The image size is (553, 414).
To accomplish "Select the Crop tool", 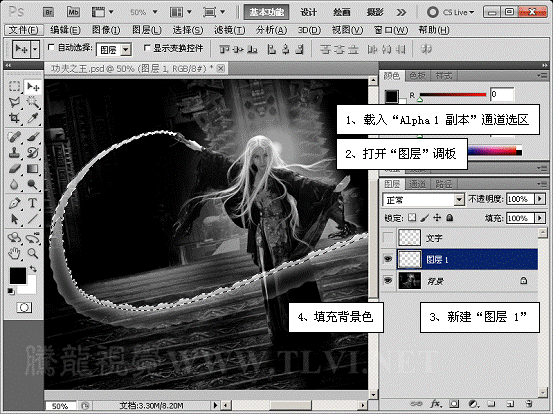I will click(x=14, y=118).
